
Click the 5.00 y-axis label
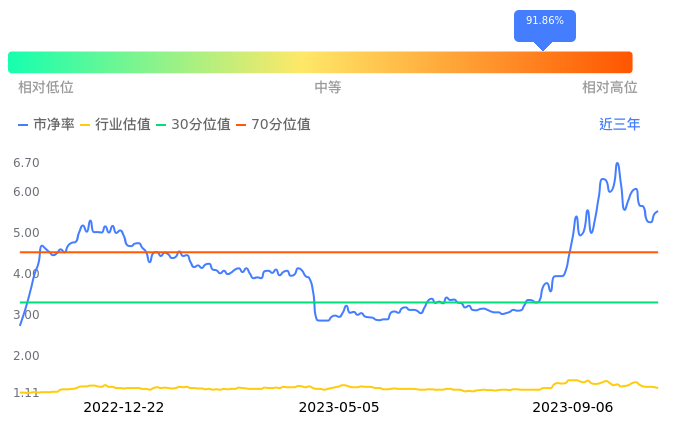click(x=26, y=233)
